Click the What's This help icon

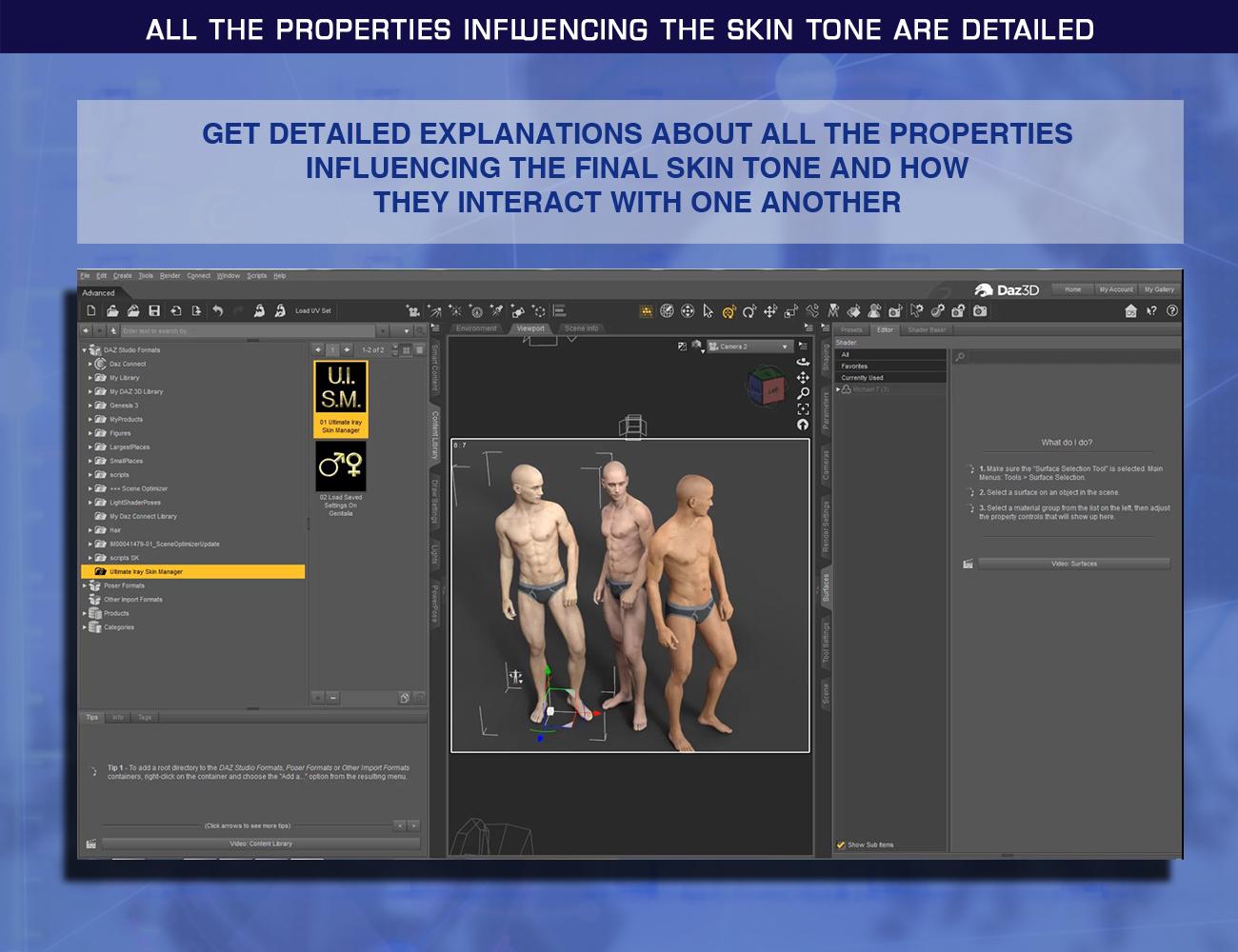coord(1151,310)
